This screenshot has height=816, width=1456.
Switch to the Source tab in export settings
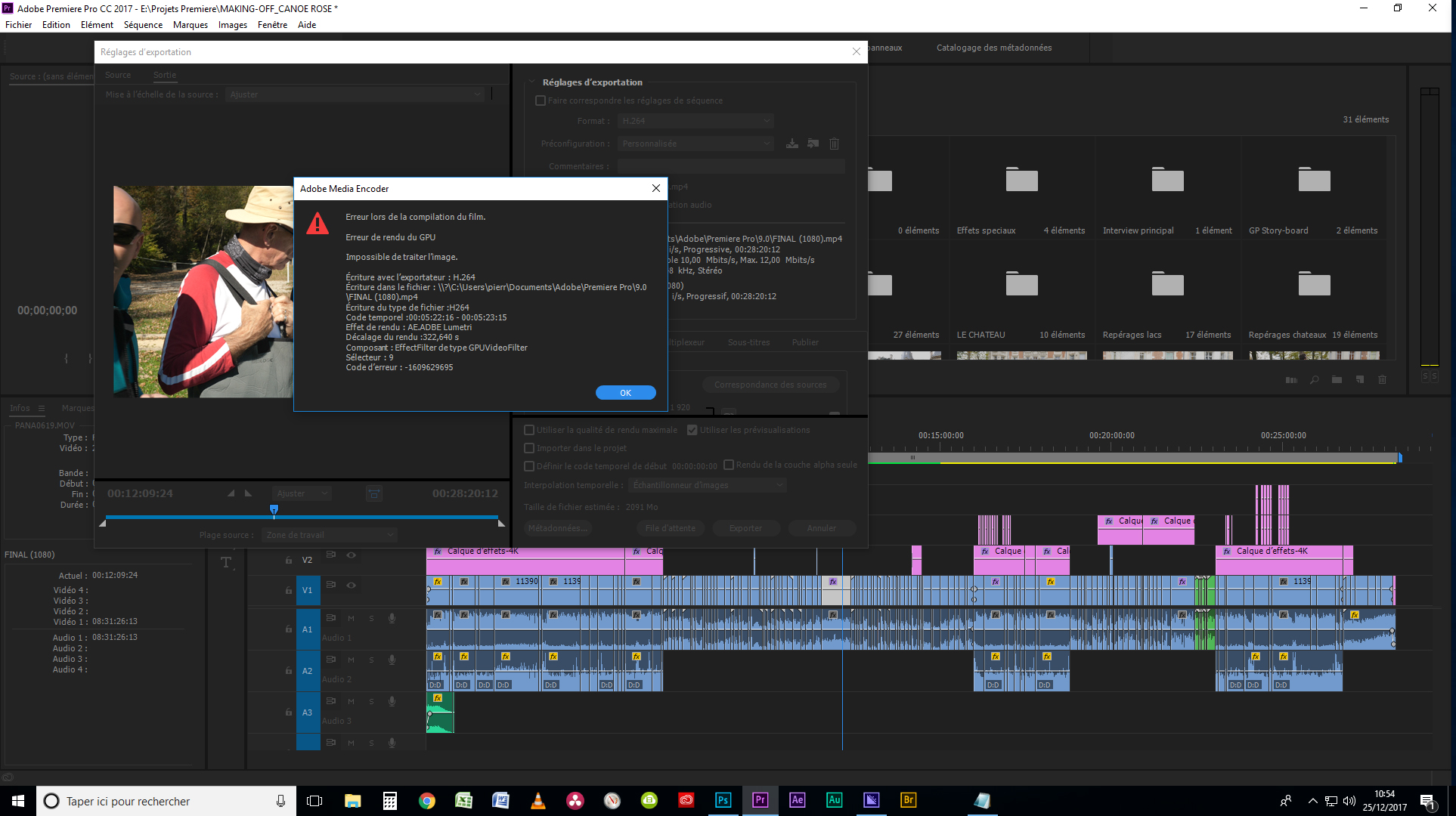click(x=118, y=75)
